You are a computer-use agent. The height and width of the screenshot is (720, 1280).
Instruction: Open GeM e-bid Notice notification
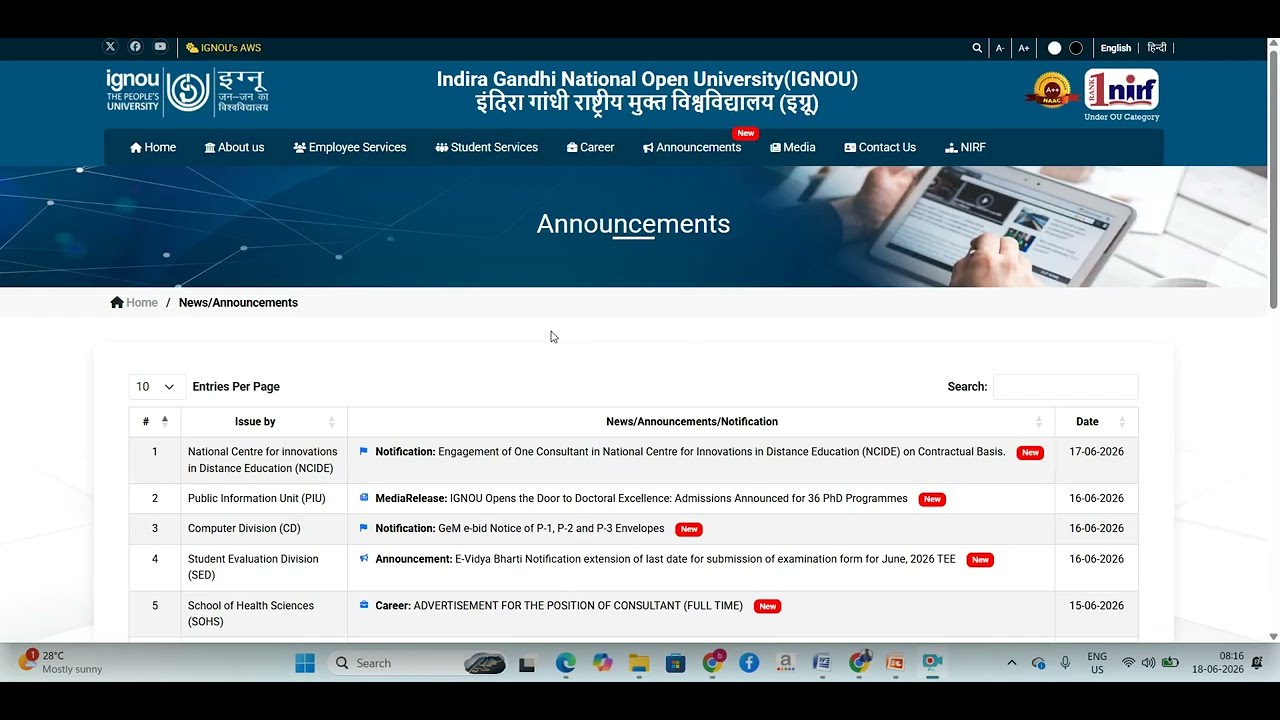(x=520, y=528)
